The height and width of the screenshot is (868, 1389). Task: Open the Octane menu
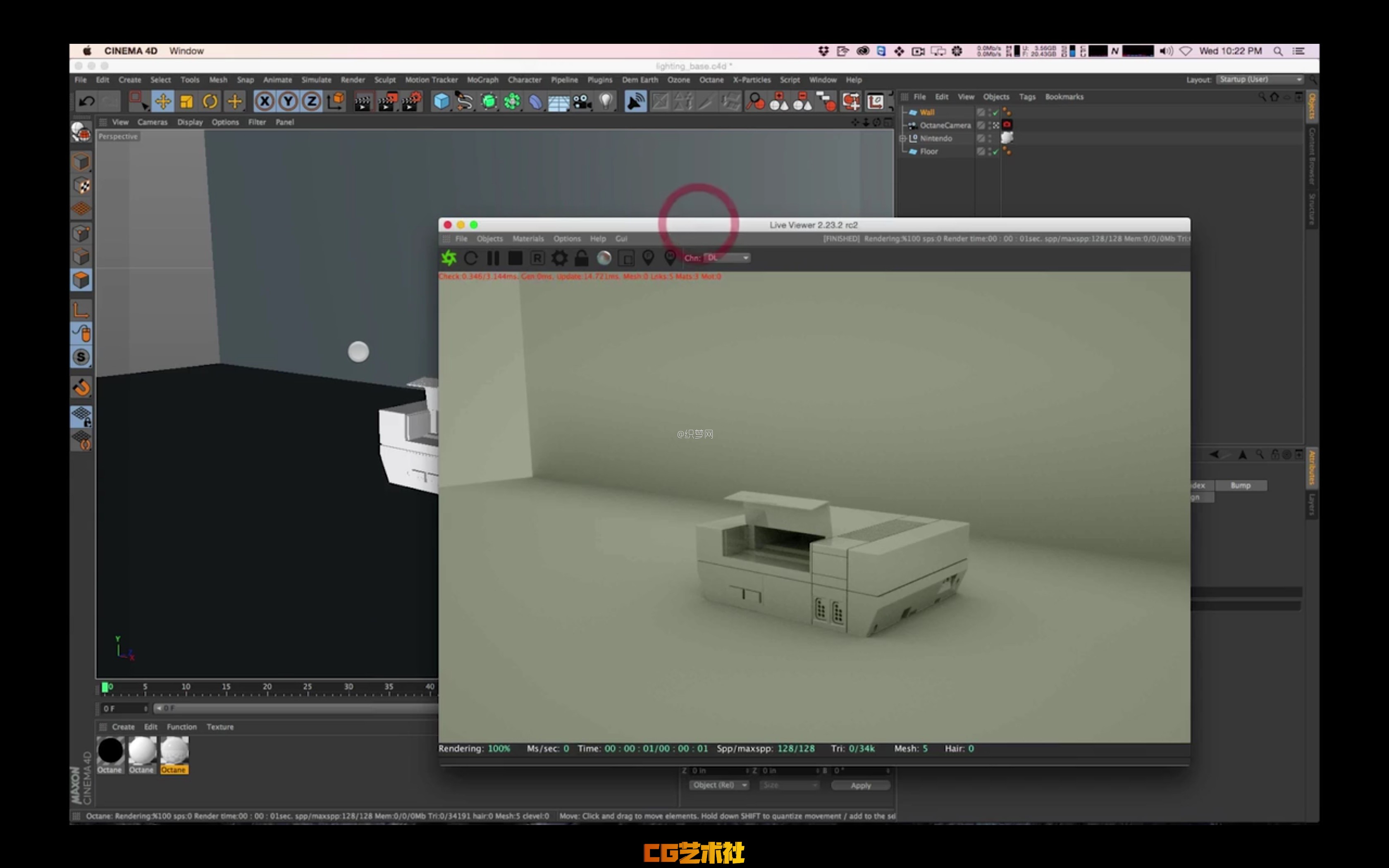pos(711,80)
